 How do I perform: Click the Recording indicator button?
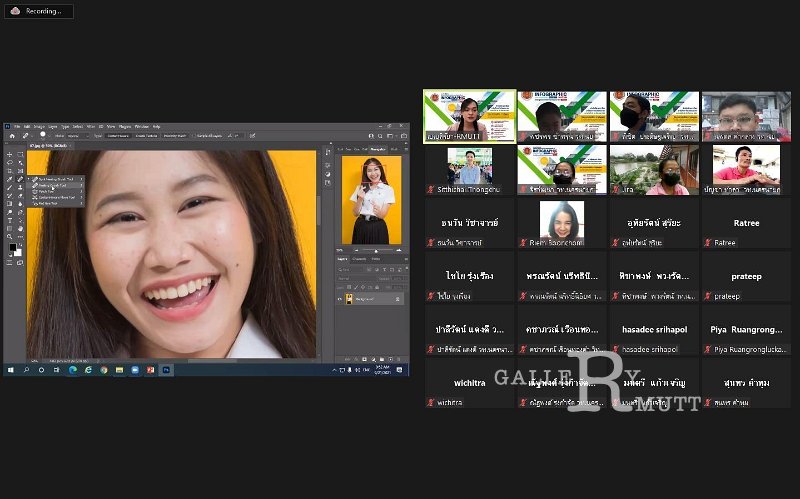coord(38,11)
